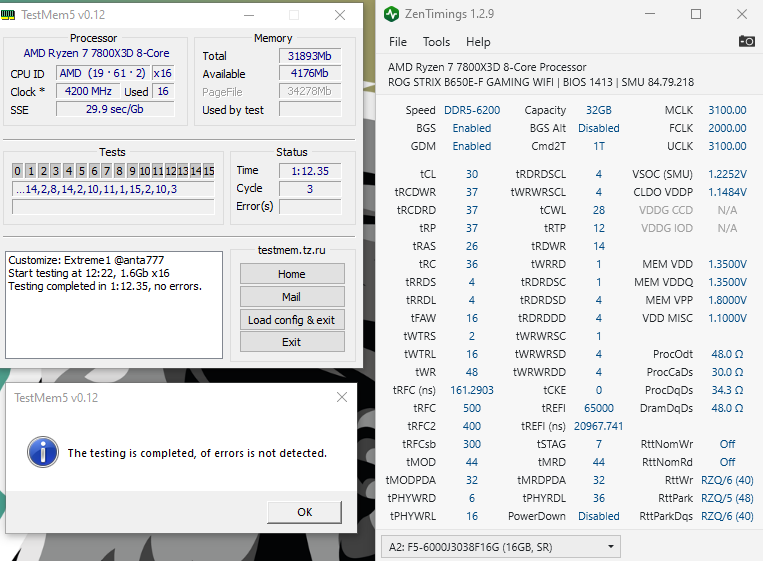The width and height of the screenshot is (763, 561).
Task: Open the Help menu in ZenTimings
Action: pyautogui.click(x=478, y=42)
